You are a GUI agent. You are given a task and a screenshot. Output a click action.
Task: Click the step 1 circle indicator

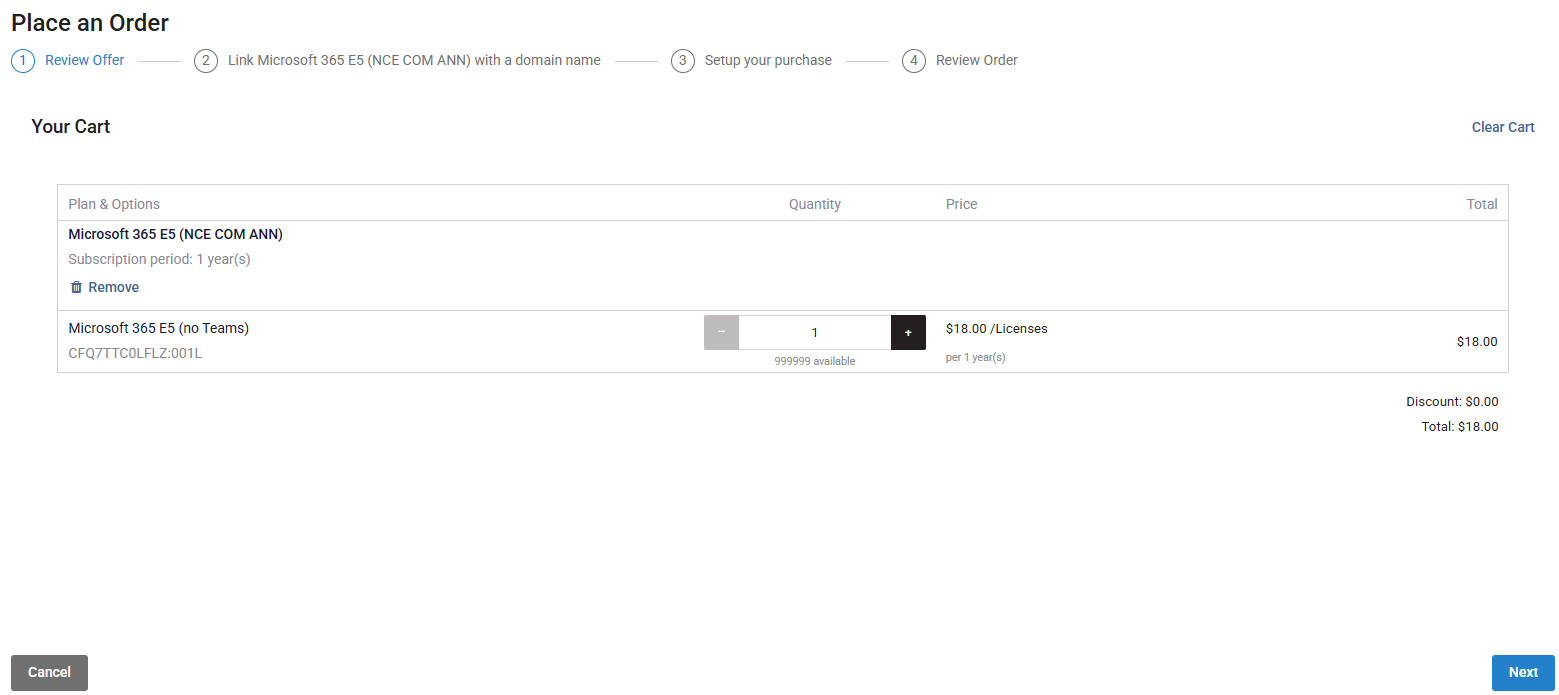pos(23,61)
